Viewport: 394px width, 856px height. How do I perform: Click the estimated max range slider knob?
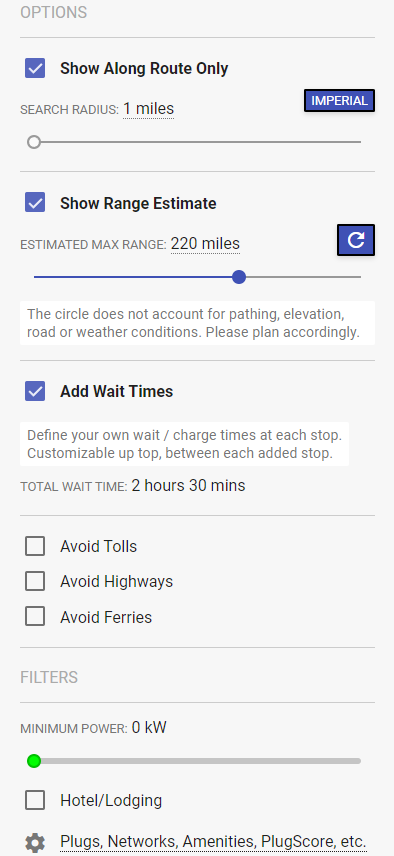238,277
